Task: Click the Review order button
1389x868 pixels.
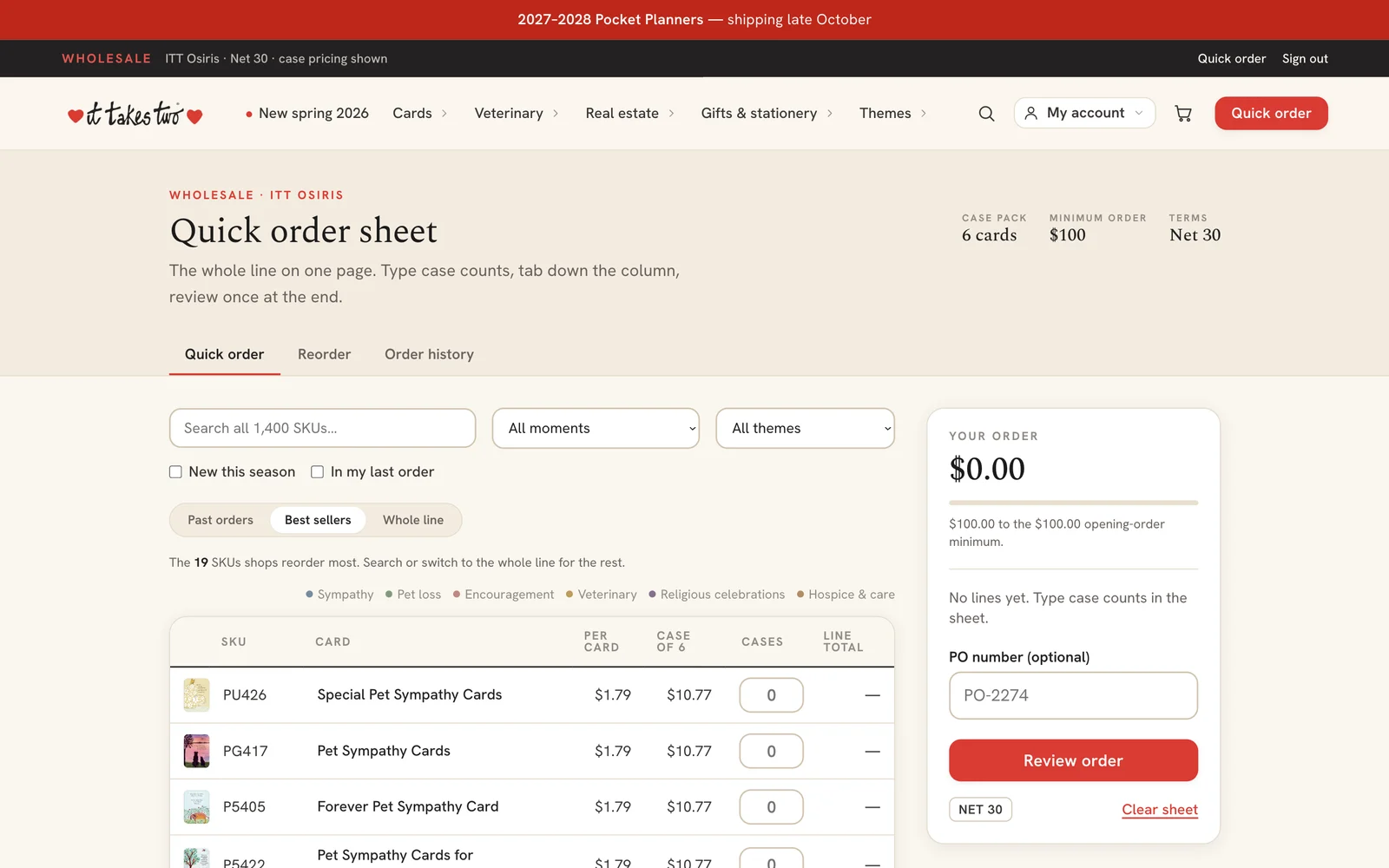Action: [x=1073, y=760]
